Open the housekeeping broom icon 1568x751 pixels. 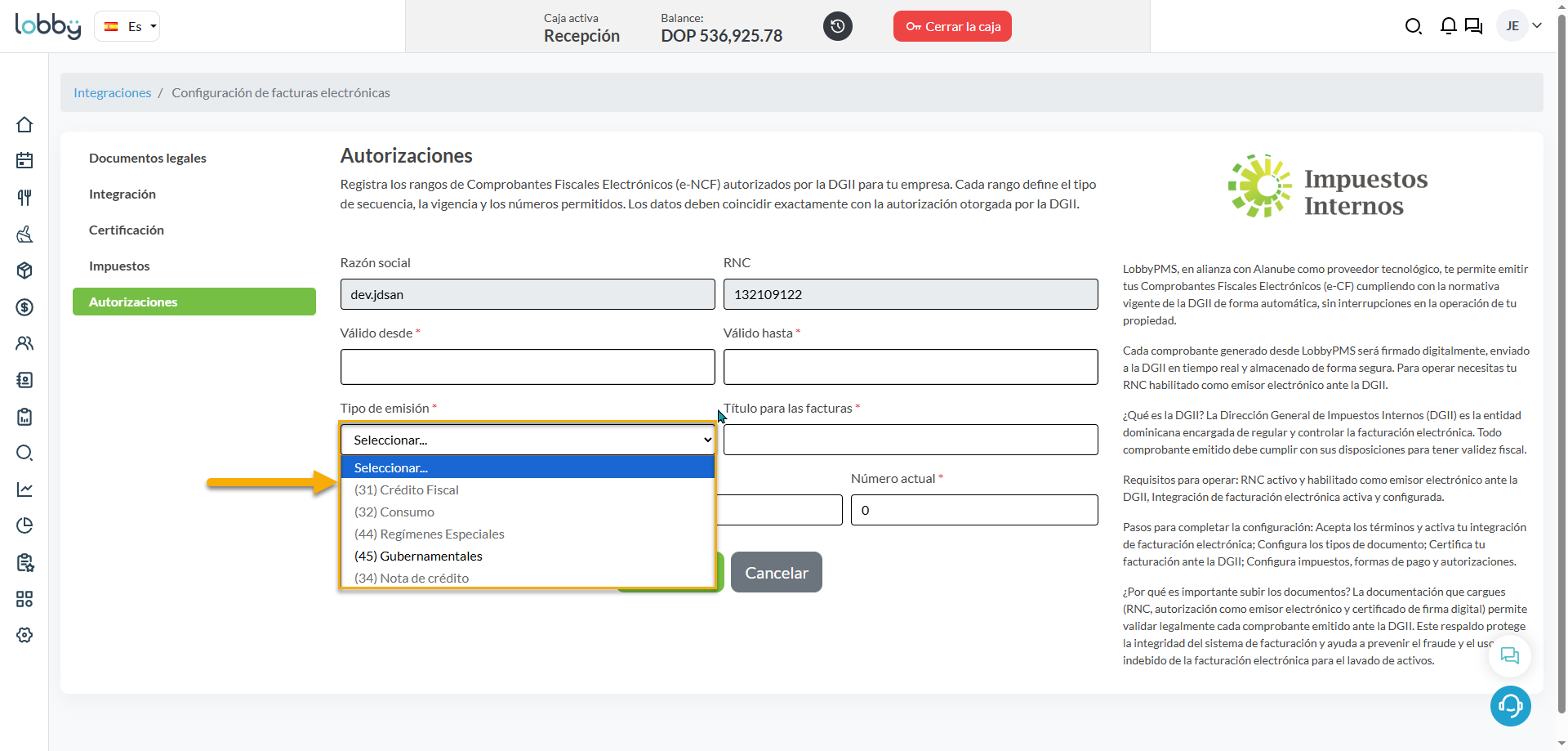point(24,235)
